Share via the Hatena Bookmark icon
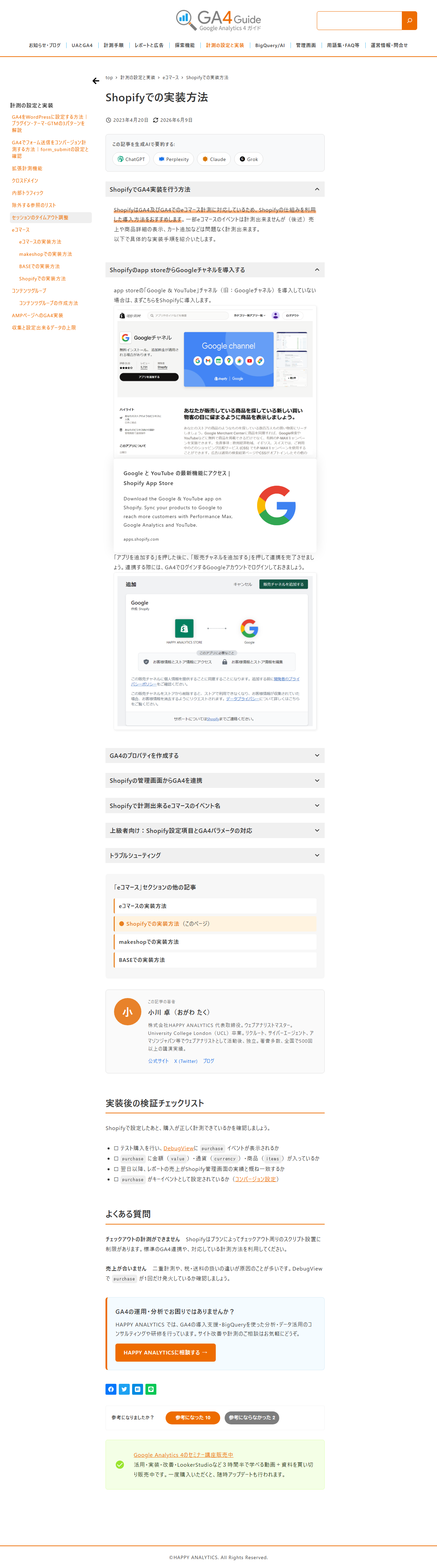 [x=138, y=1389]
